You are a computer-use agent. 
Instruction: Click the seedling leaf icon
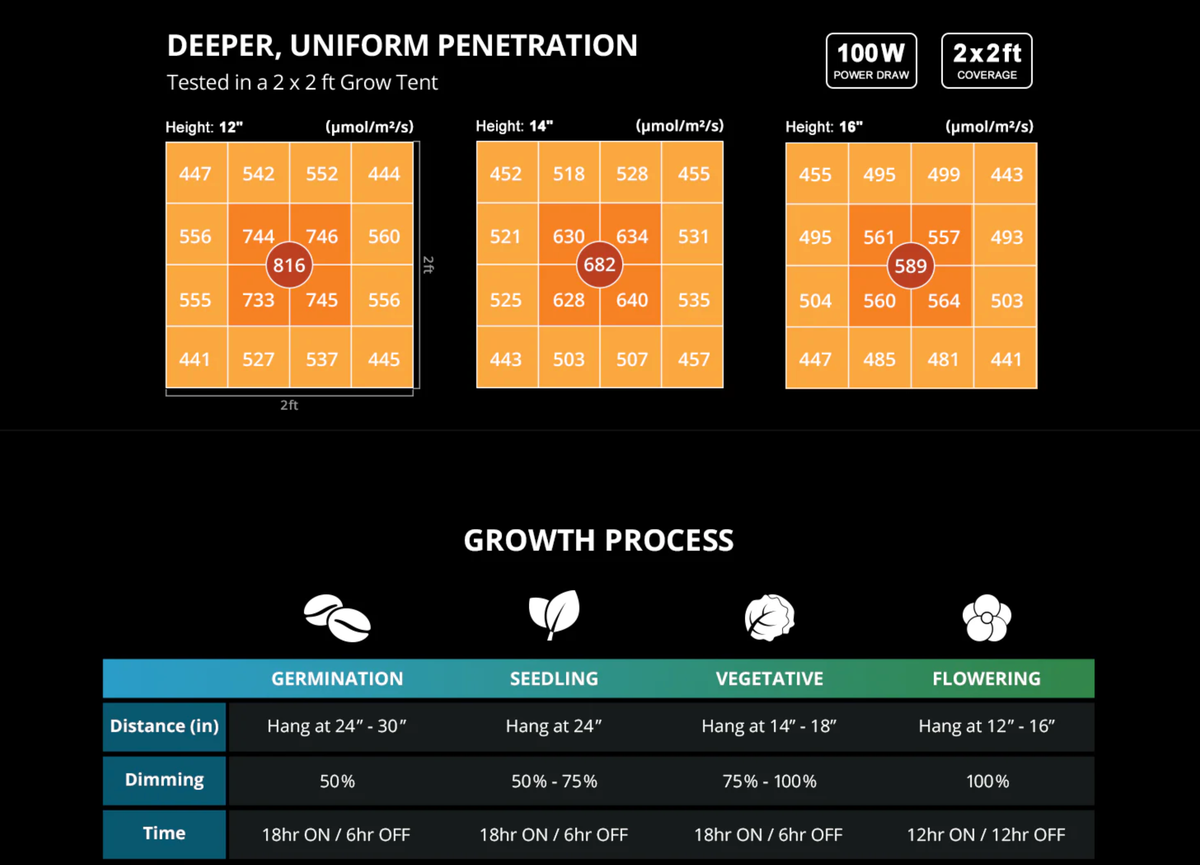coord(553,615)
